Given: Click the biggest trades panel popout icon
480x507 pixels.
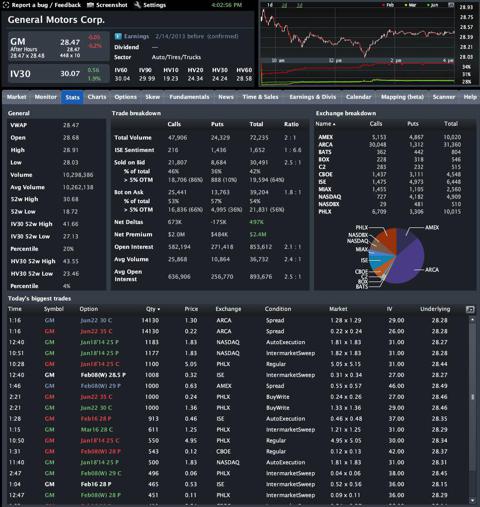Looking at the screenshot, I should click(x=470, y=309).
